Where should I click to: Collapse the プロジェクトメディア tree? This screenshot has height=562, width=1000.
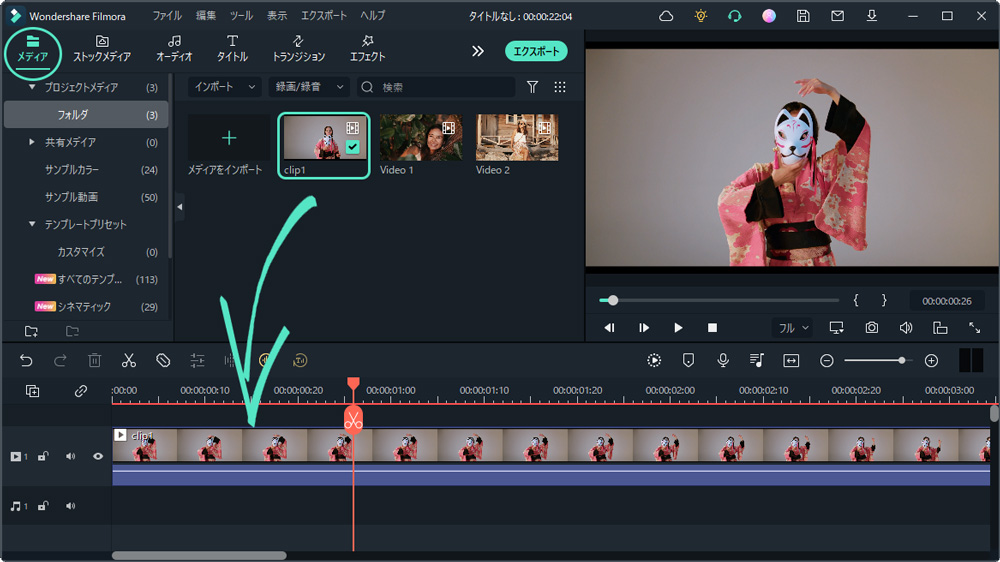(x=32, y=87)
